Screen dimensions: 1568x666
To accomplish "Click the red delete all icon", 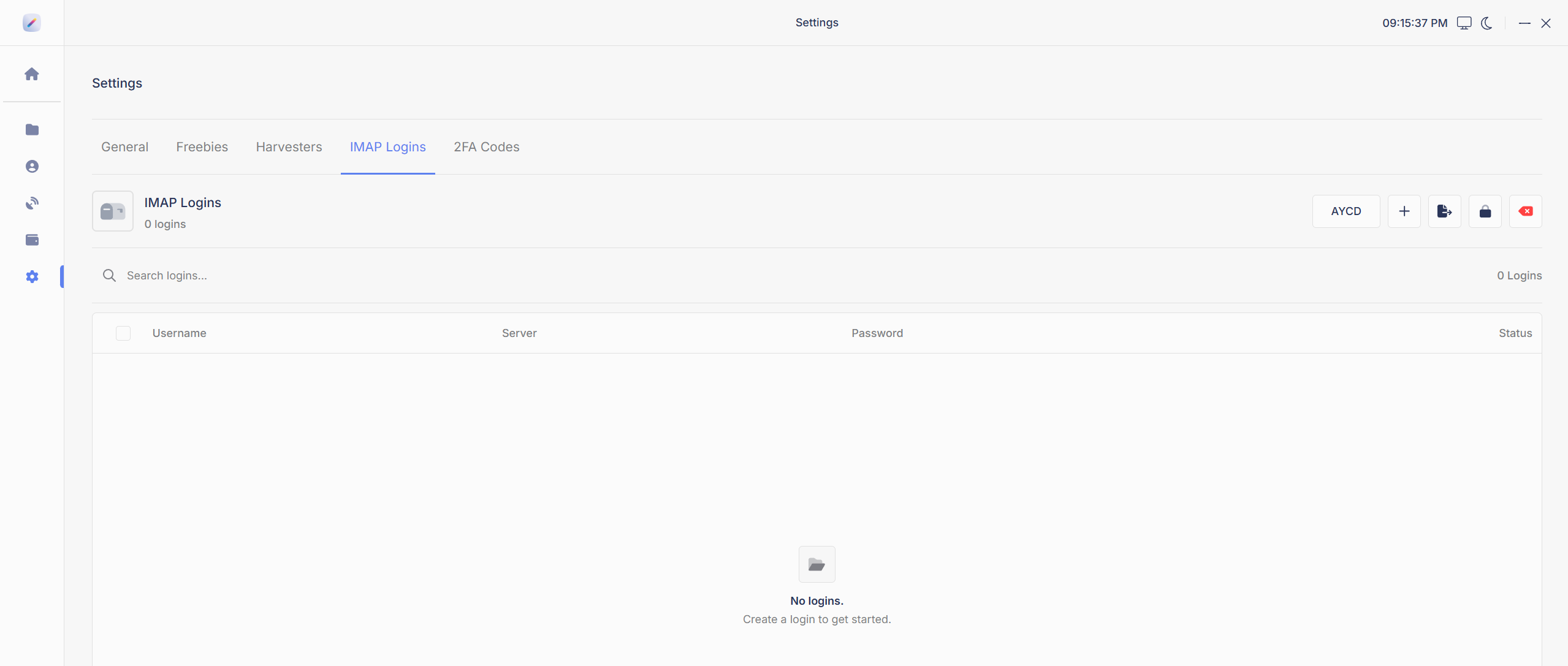I will click(x=1525, y=211).
